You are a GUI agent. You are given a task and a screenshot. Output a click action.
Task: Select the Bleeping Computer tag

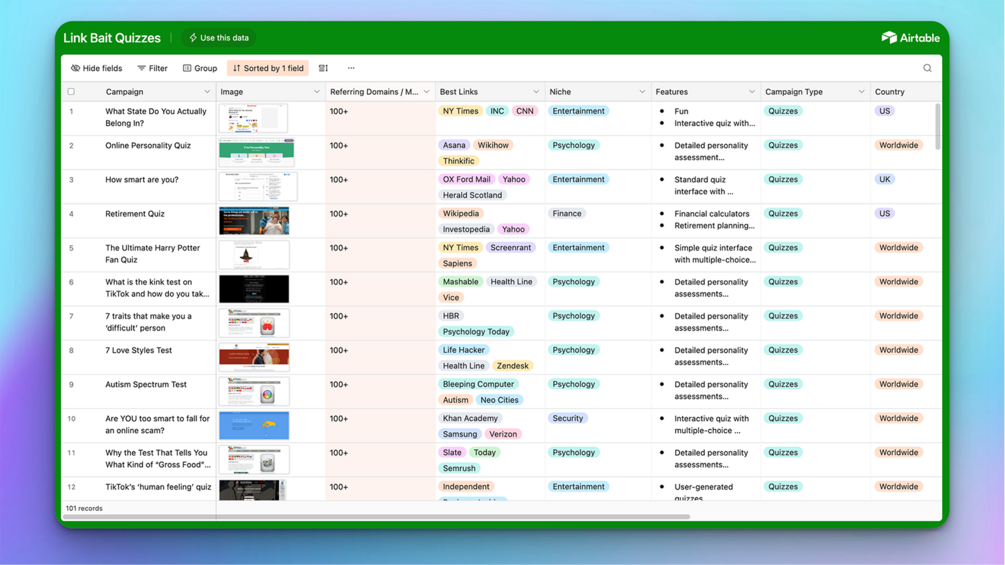click(478, 384)
